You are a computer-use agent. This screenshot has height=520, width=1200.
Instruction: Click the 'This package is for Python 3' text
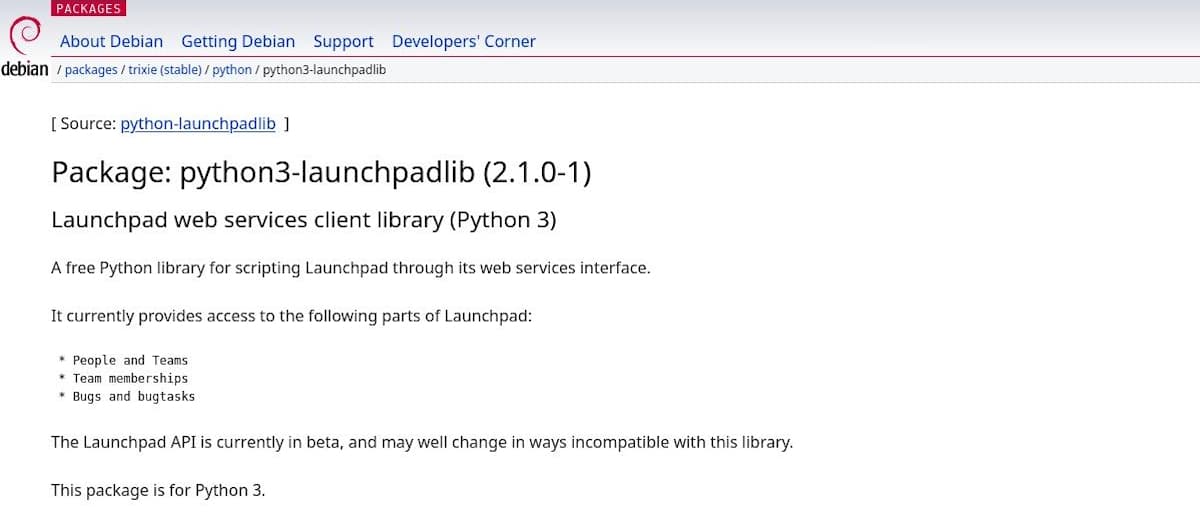[158, 490]
